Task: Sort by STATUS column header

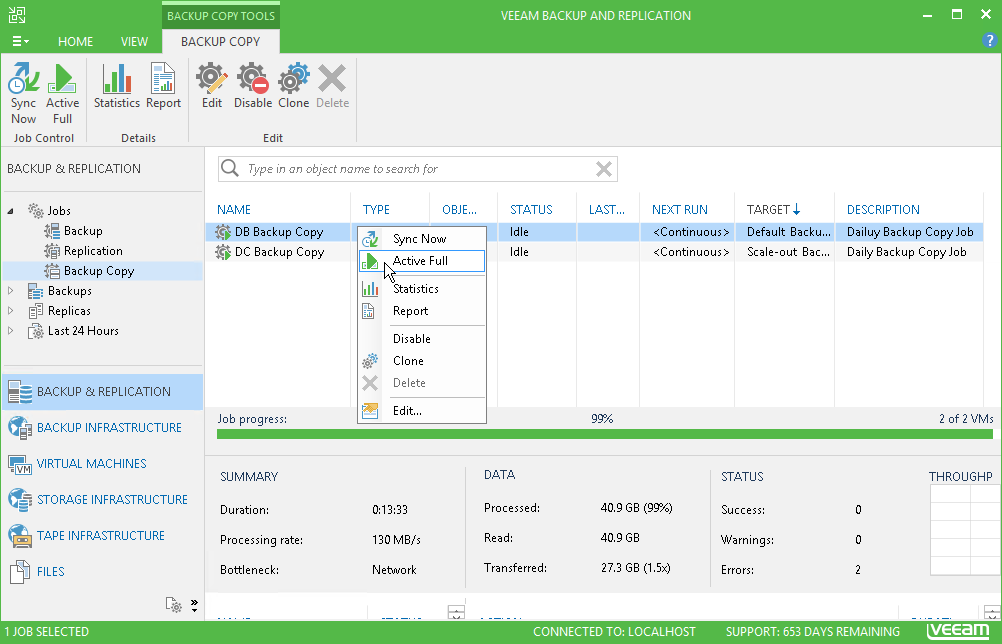Action: [531, 210]
